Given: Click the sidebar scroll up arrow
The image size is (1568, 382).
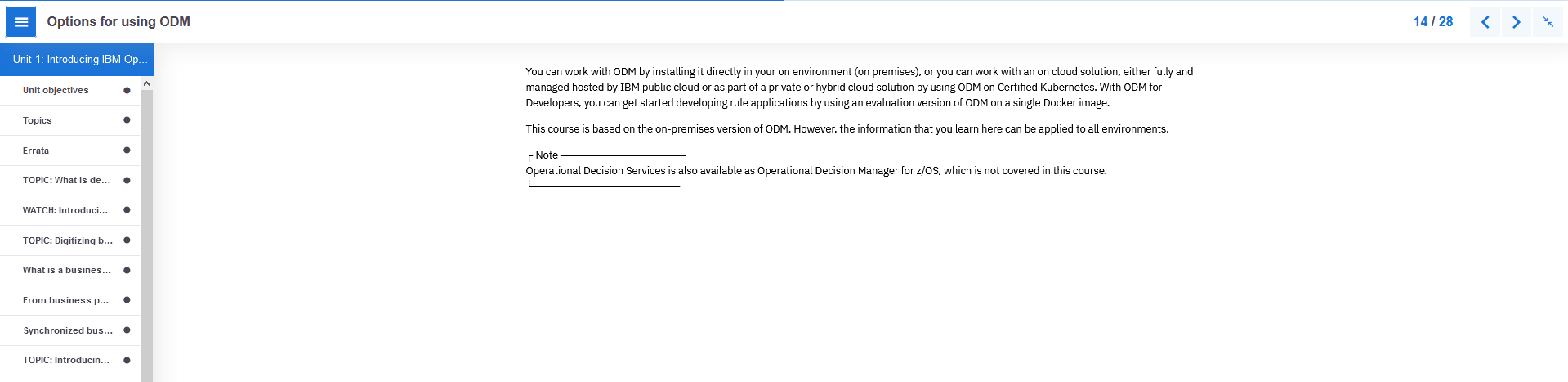Looking at the screenshot, I should [x=146, y=83].
